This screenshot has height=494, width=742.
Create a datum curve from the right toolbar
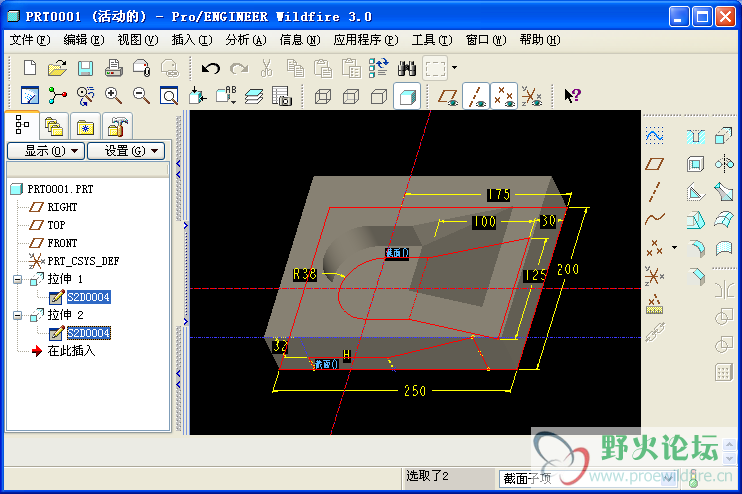tap(654, 219)
